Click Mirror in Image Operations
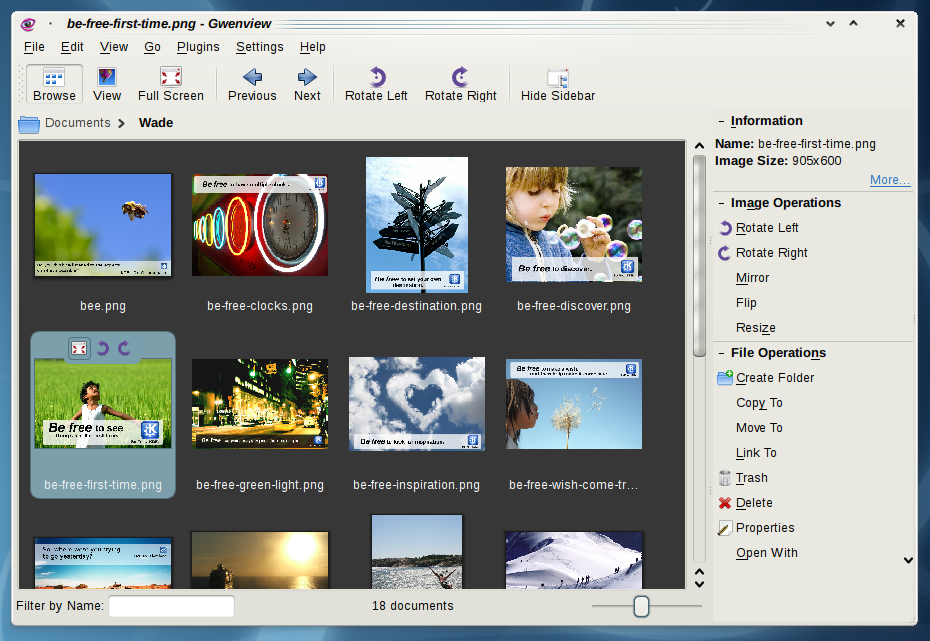The width and height of the screenshot is (930, 641). 752,278
